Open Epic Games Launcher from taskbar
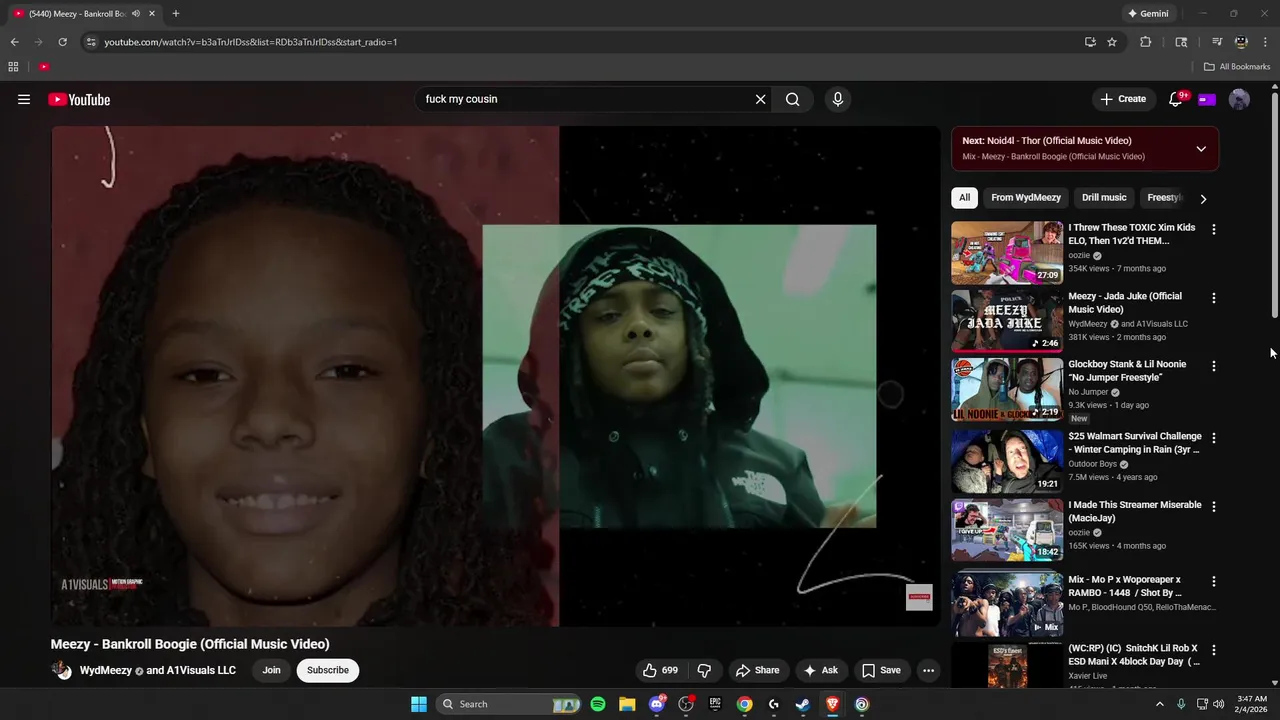1280x720 pixels. (x=715, y=704)
